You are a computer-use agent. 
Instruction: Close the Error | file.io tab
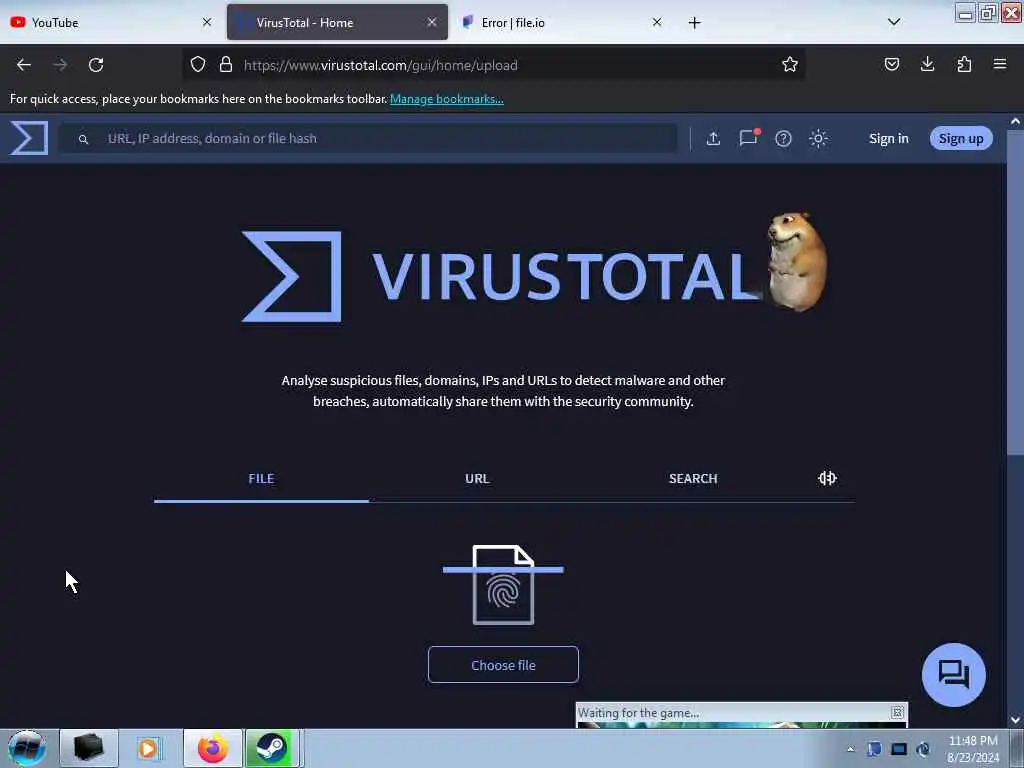[657, 22]
